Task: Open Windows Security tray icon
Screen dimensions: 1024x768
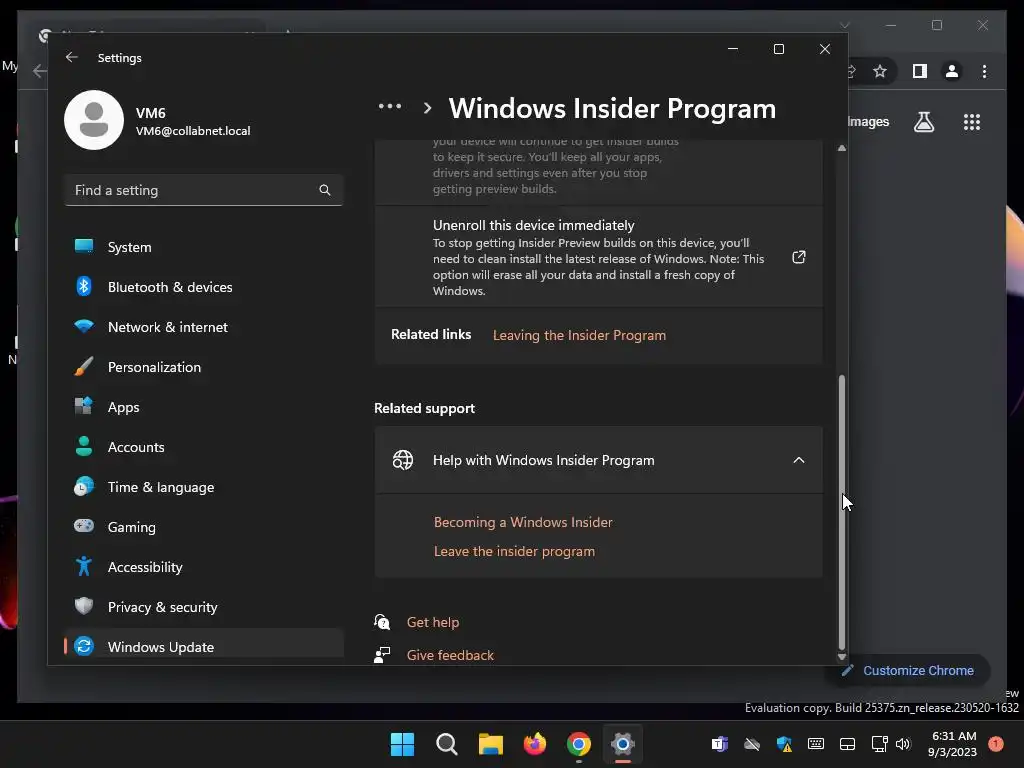Action: (784, 744)
